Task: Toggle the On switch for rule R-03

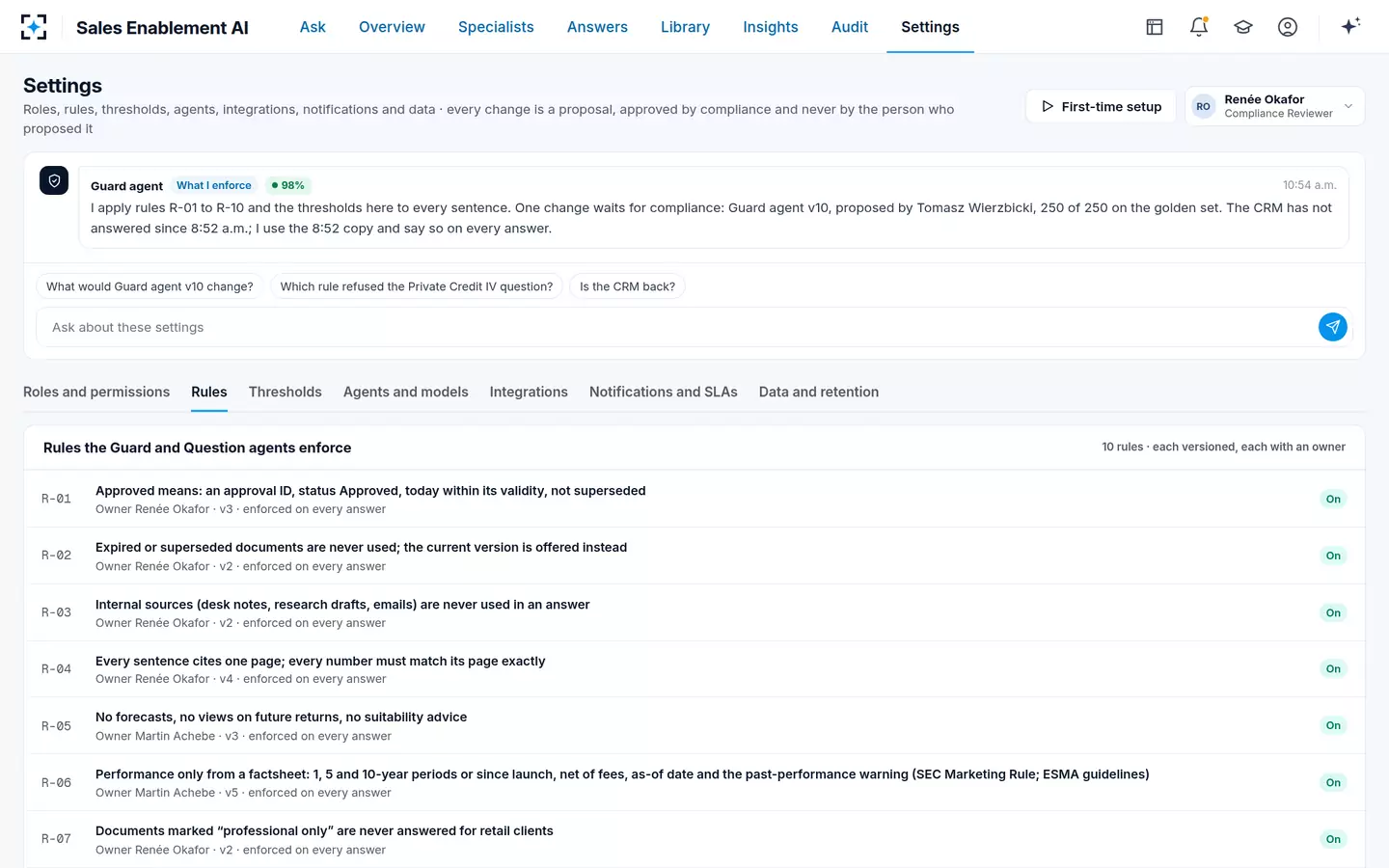Action: click(x=1333, y=612)
